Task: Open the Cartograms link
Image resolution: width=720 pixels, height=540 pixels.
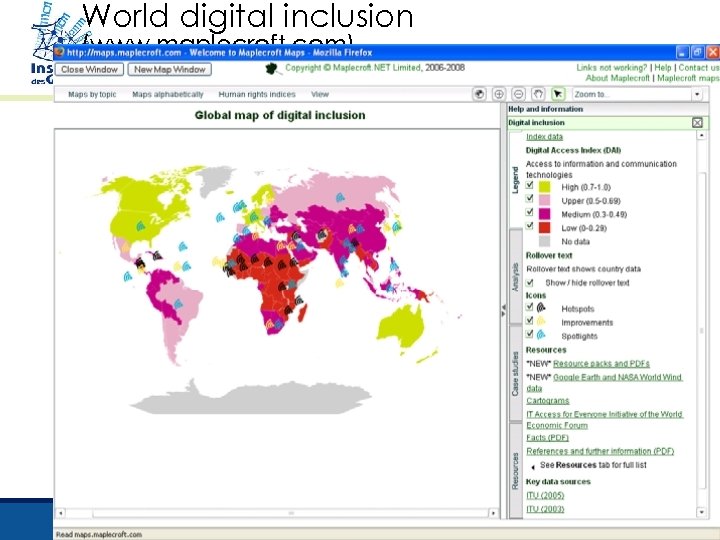Action: click(x=547, y=401)
